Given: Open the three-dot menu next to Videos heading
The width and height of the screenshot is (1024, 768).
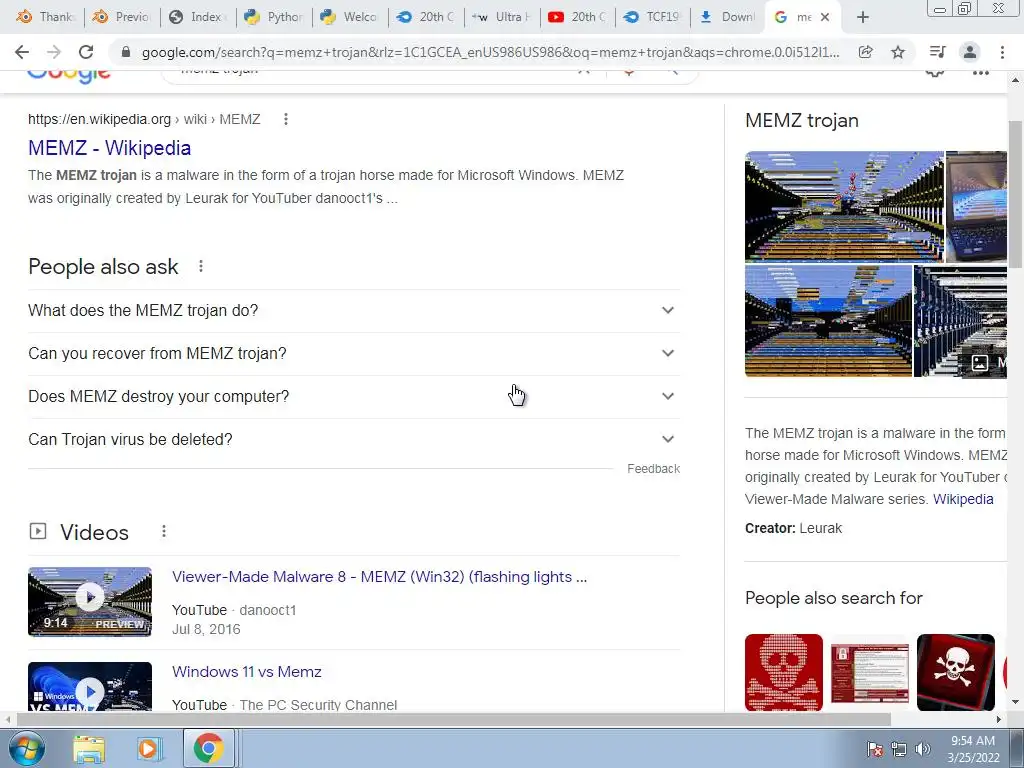Looking at the screenshot, I should tap(164, 532).
